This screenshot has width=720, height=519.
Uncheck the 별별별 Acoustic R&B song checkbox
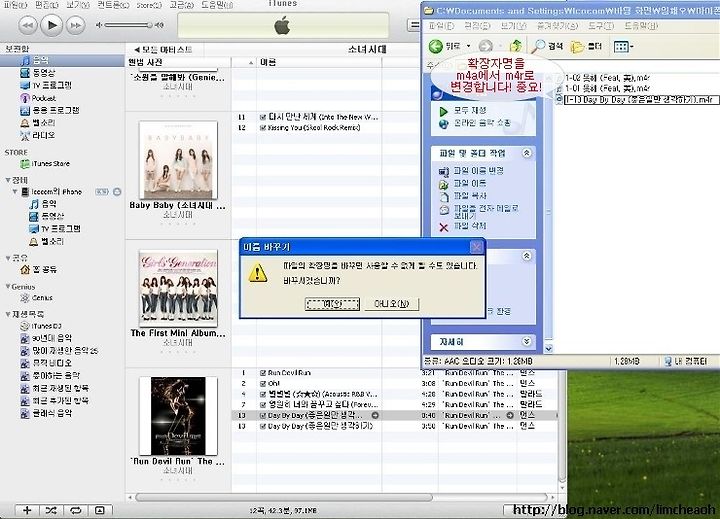tap(263, 394)
